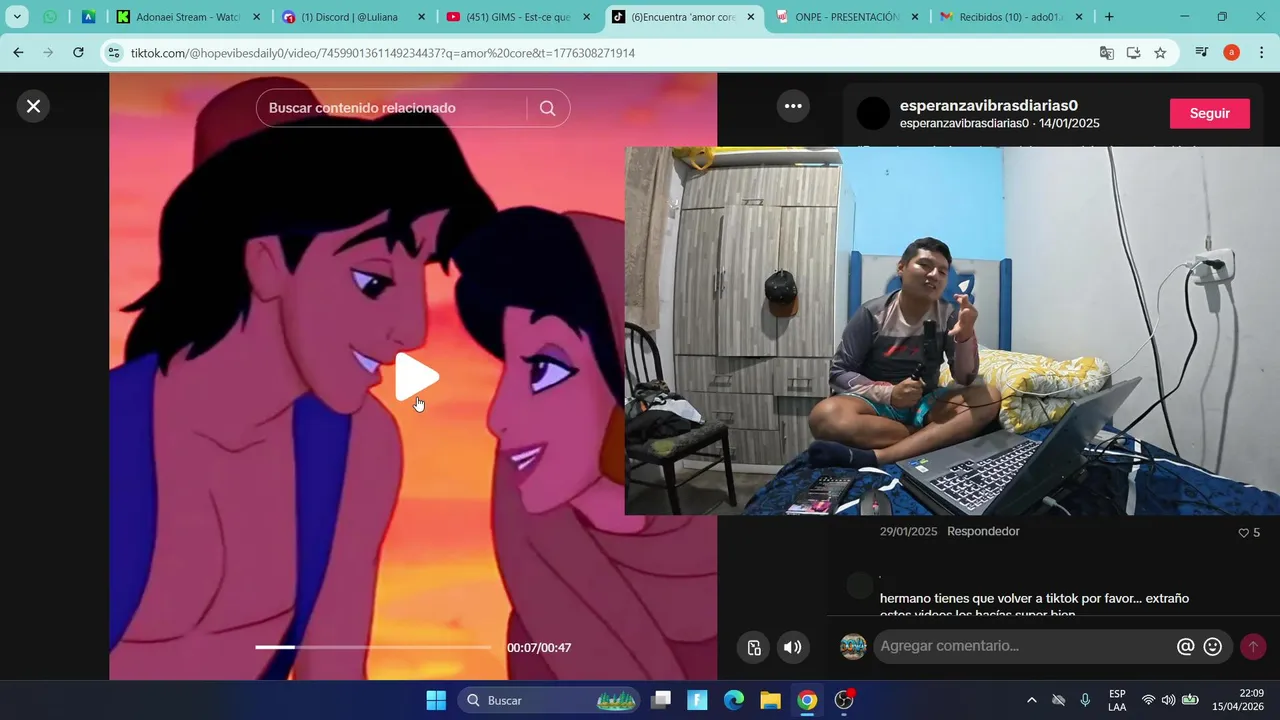The height and width of the screenshot is (720, 1280).
Task: Open the three-dots more options menu
Action: 793,106
